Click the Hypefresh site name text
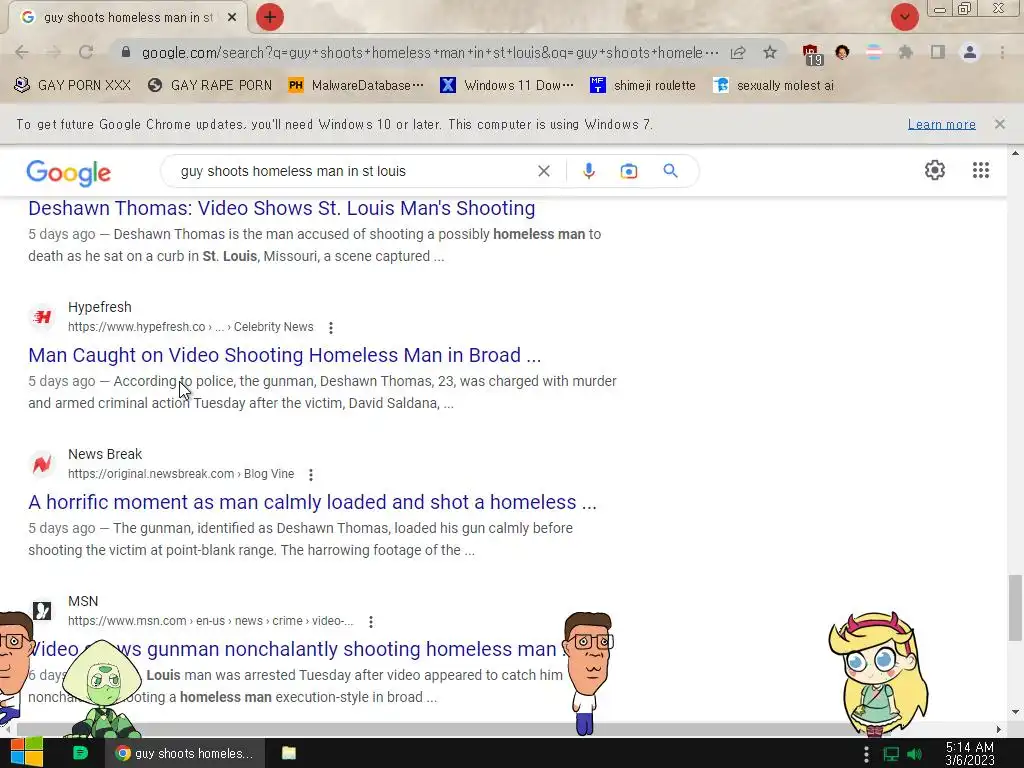Screen dimensions: 1024x768 100,307
